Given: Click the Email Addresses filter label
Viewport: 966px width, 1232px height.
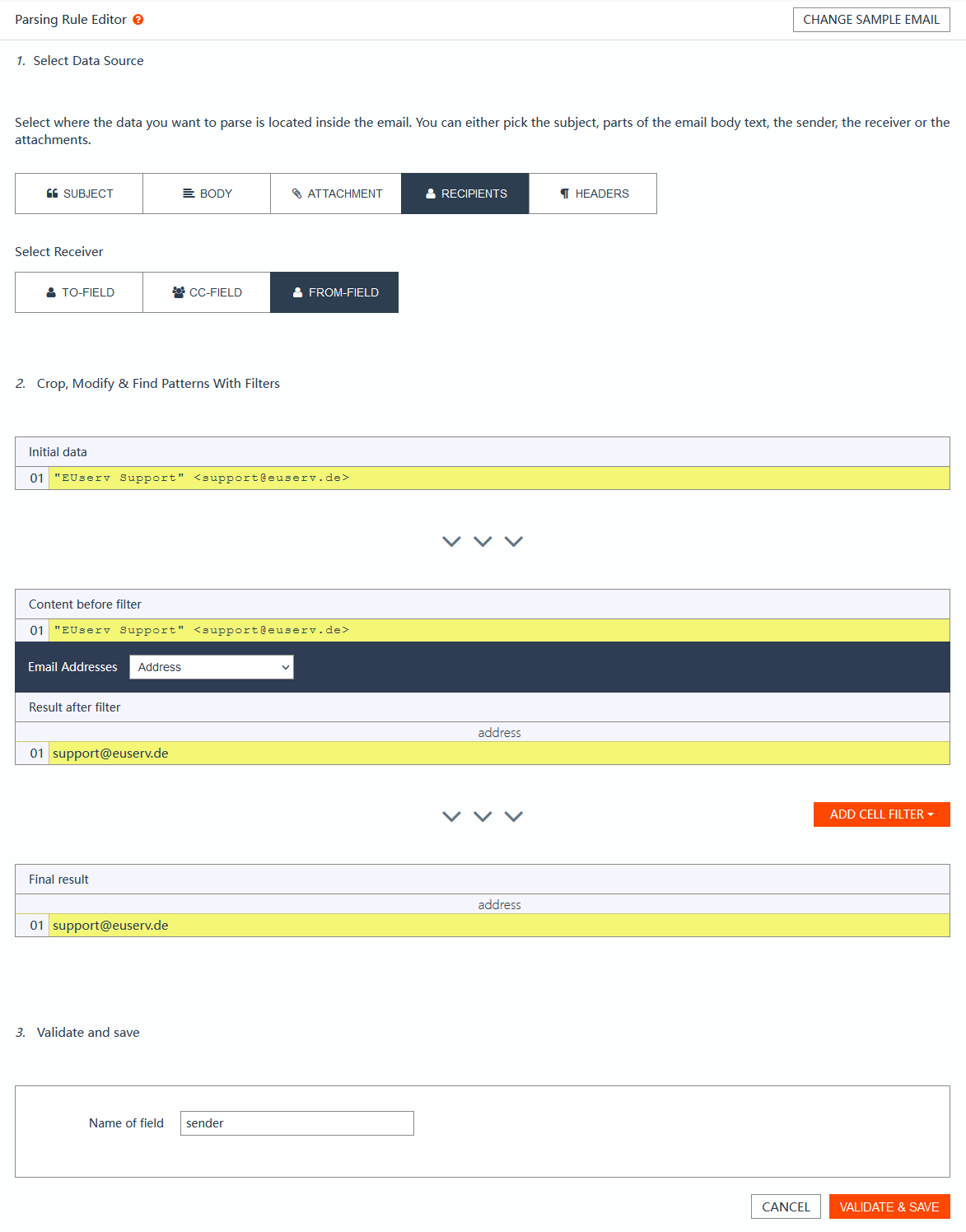Looking at the screenshot, I should (x=72, y=667).
